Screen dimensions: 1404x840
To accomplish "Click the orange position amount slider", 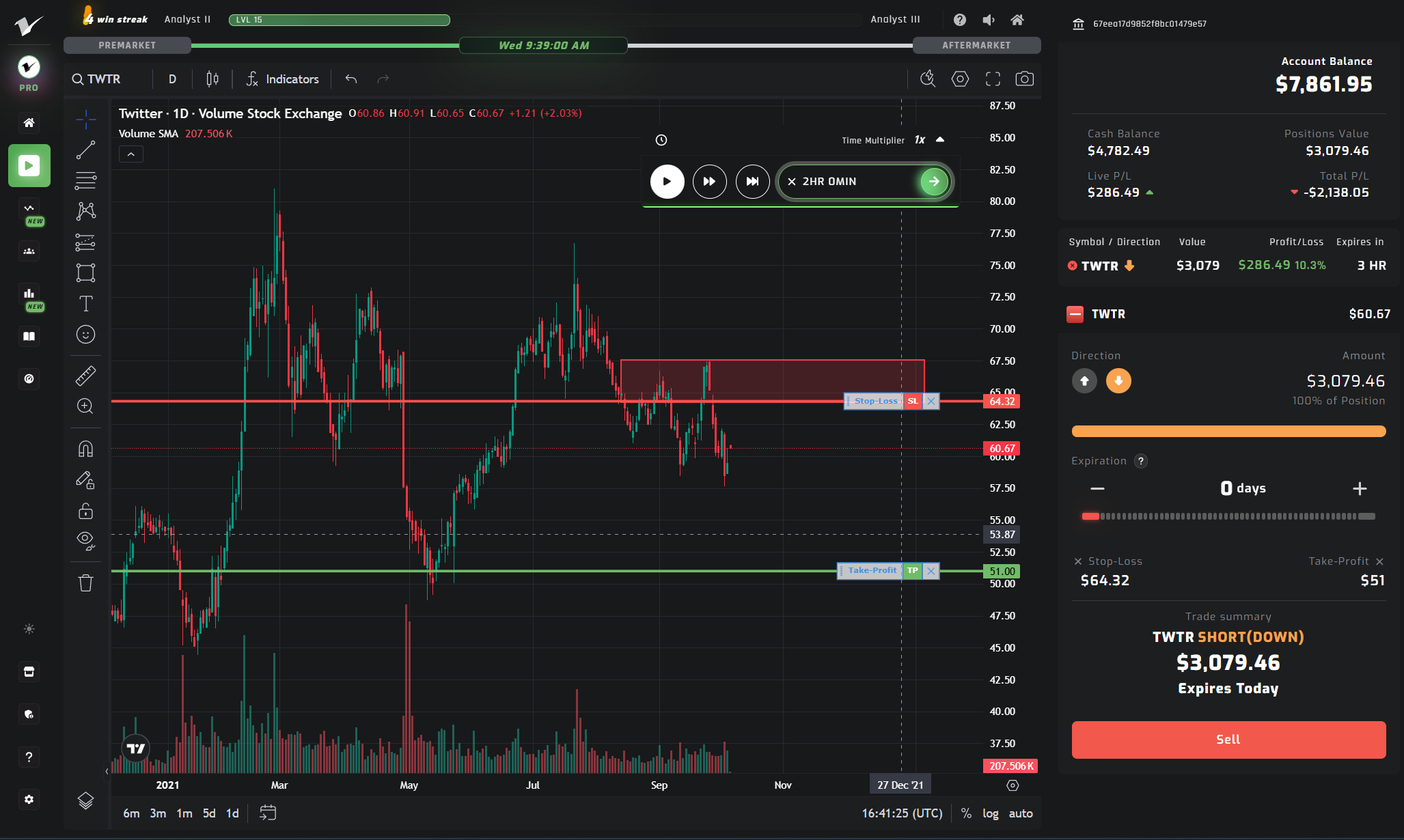I will [1228, 431].
